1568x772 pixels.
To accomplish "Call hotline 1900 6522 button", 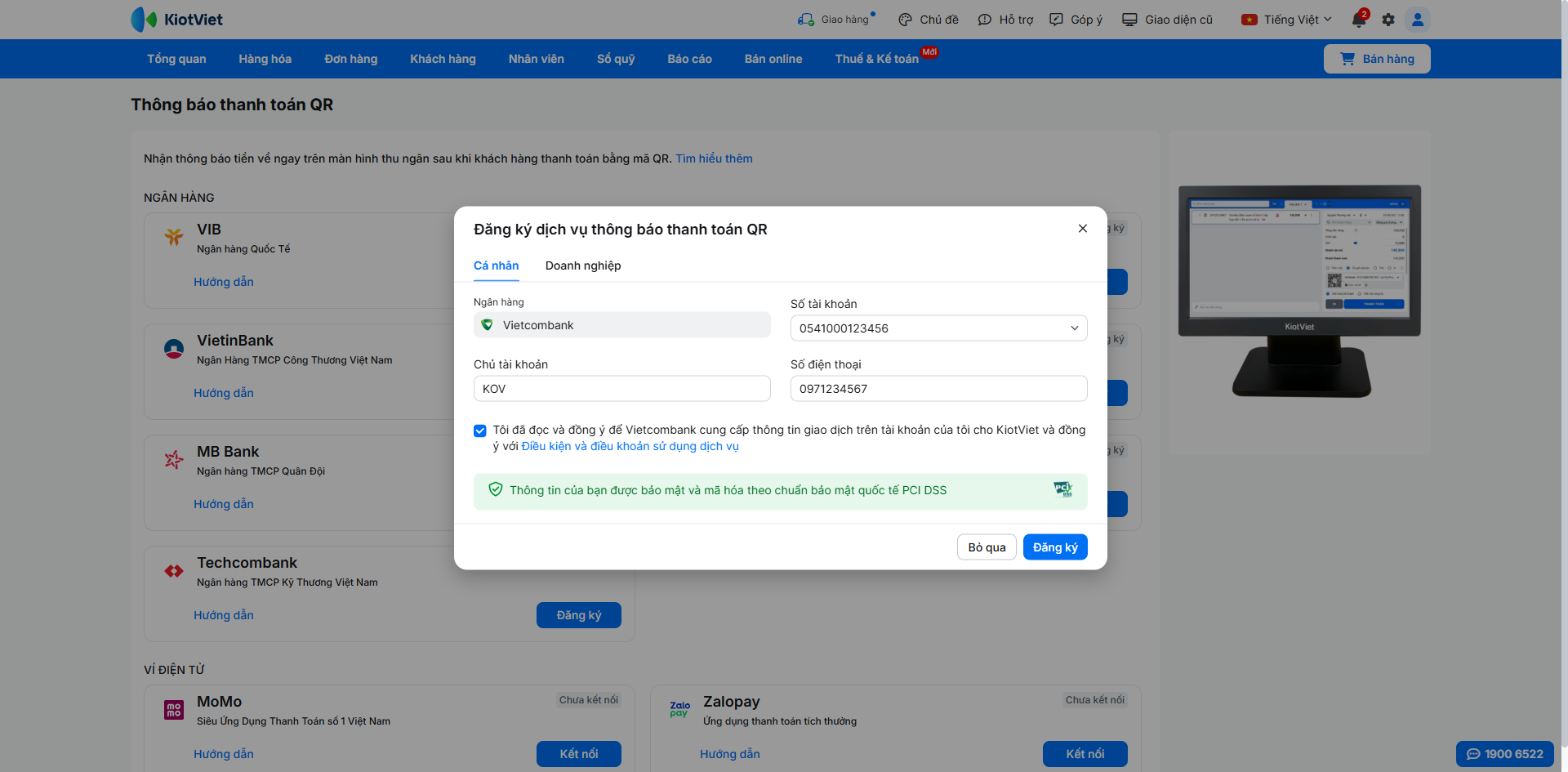I will tap(1505, 754).
